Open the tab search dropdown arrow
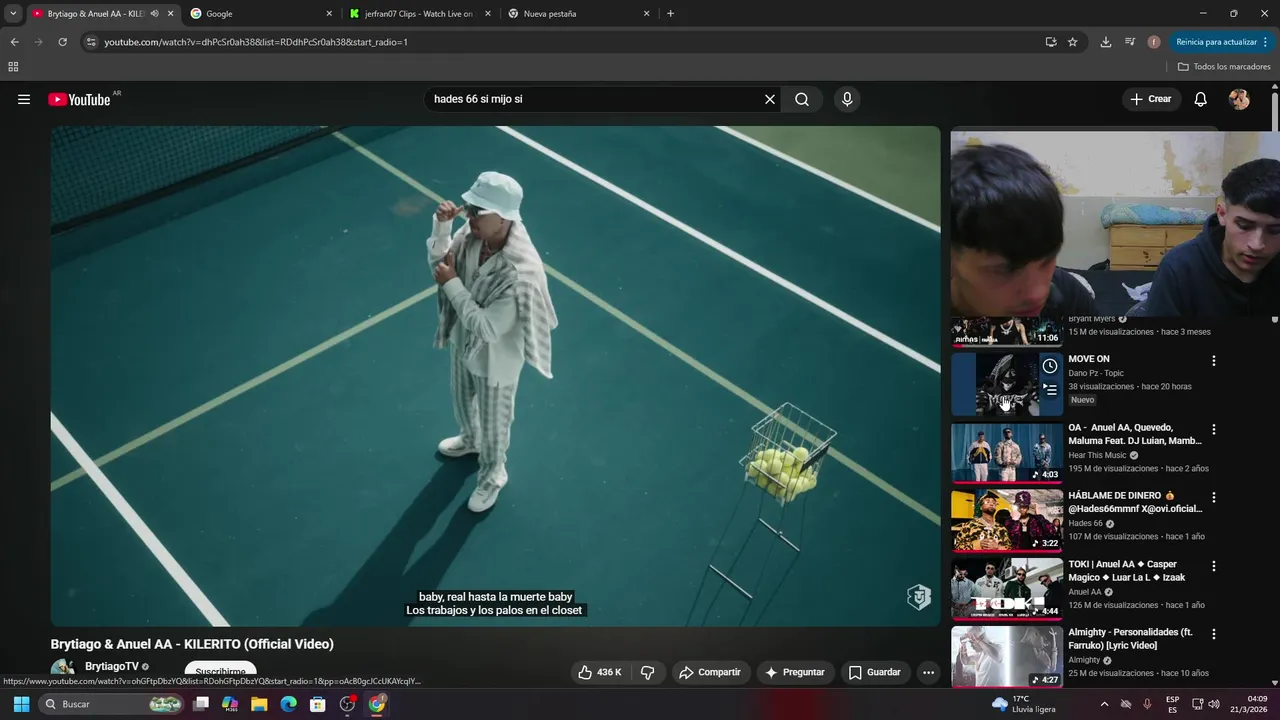The width and height of the screenshot is (1280, 720). point(13,14)
